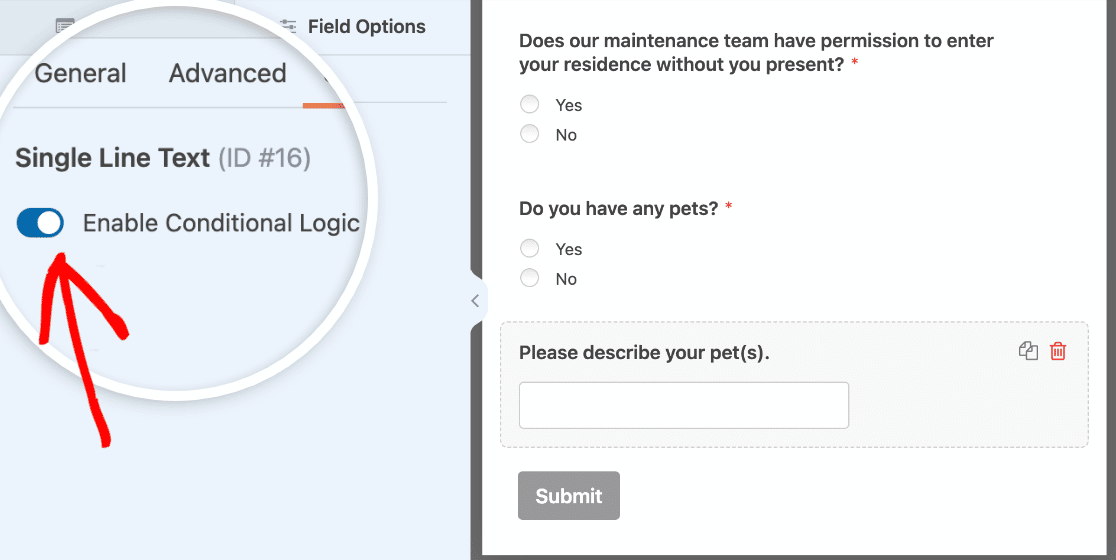This screenshot has width=1116, height=560.
Task: Collapse the sidebar with the chevron arrow
Action: point(475,301)
